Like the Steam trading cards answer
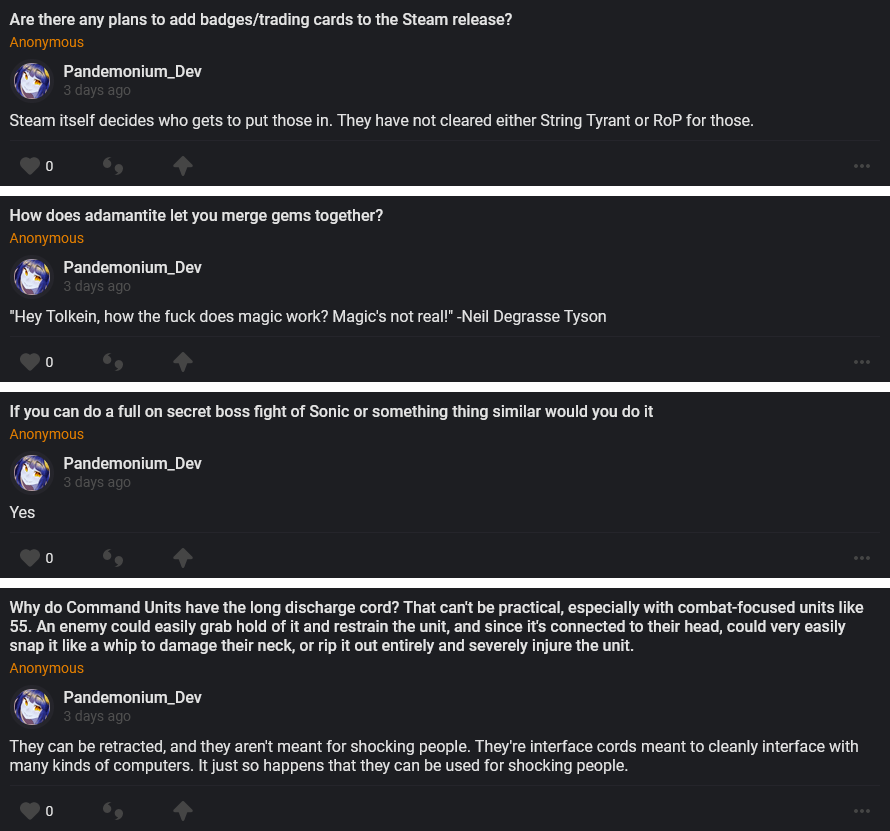Viewport: 890px width, 831px height. pos(30,166)
